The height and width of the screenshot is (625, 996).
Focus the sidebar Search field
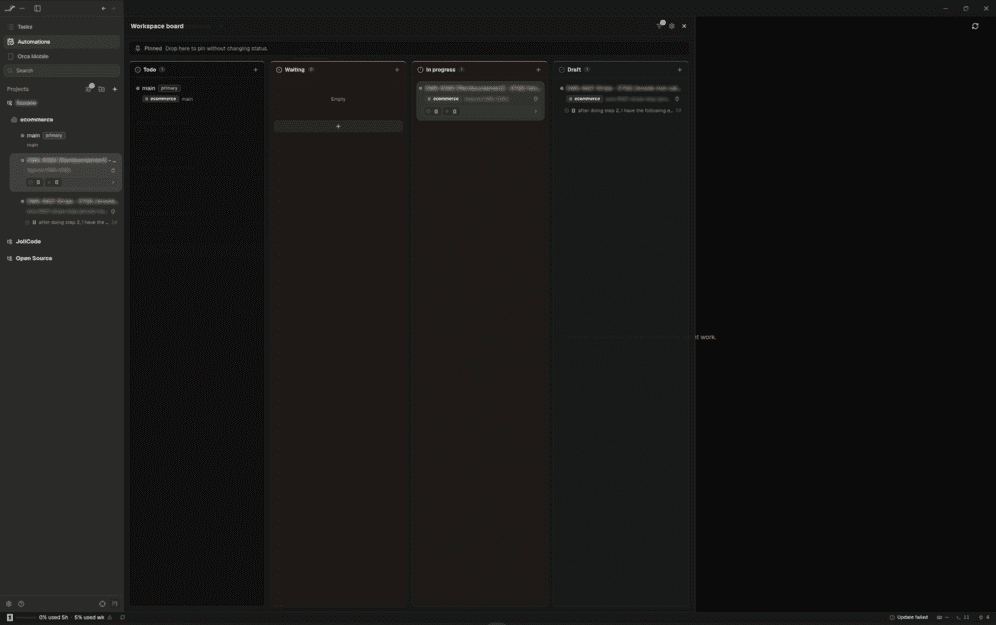click(62, 71)
